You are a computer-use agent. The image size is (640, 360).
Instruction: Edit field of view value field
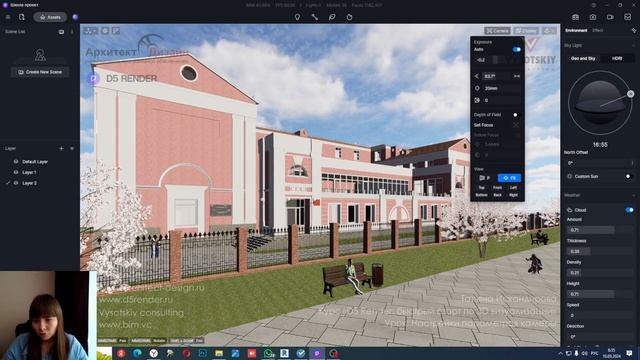click(496, 76)
